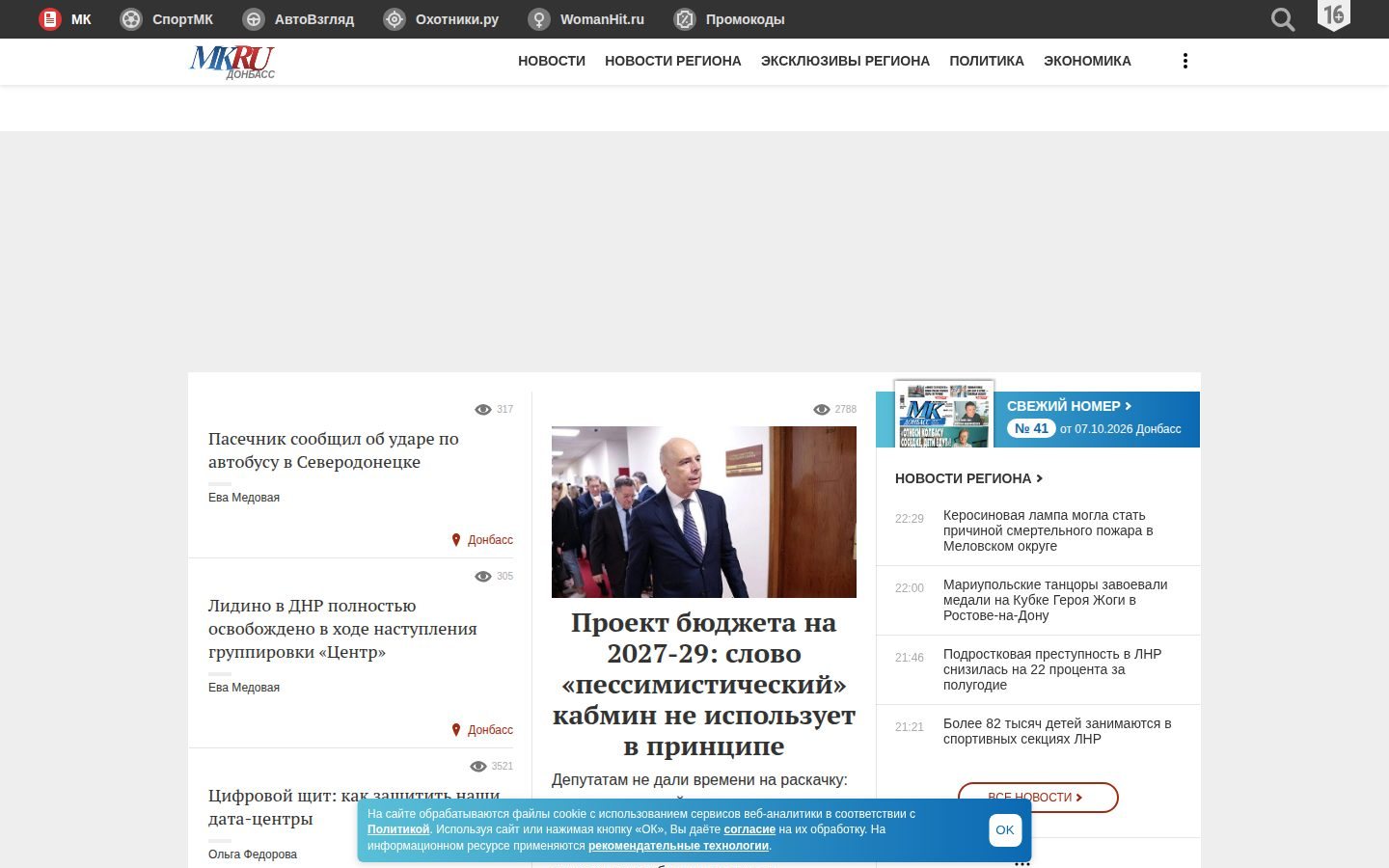Open the MK.RU Донбасс logo
The width and height of the screenshot is (1389, 868).
point(232,62)
